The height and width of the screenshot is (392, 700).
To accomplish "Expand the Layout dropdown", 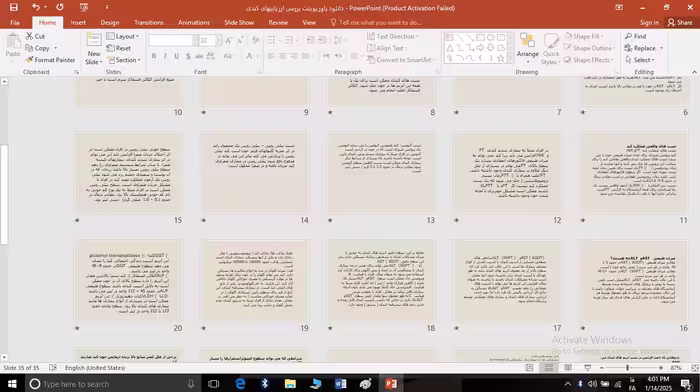I will coord(123,36).
